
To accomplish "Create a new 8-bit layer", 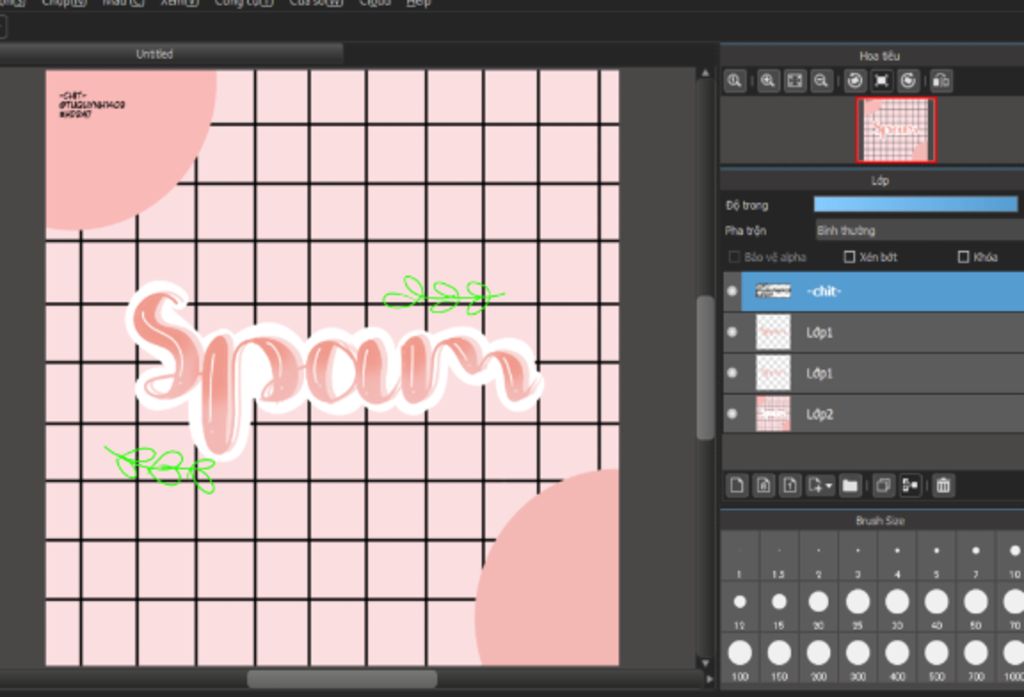I will click(x=764, y=485).
